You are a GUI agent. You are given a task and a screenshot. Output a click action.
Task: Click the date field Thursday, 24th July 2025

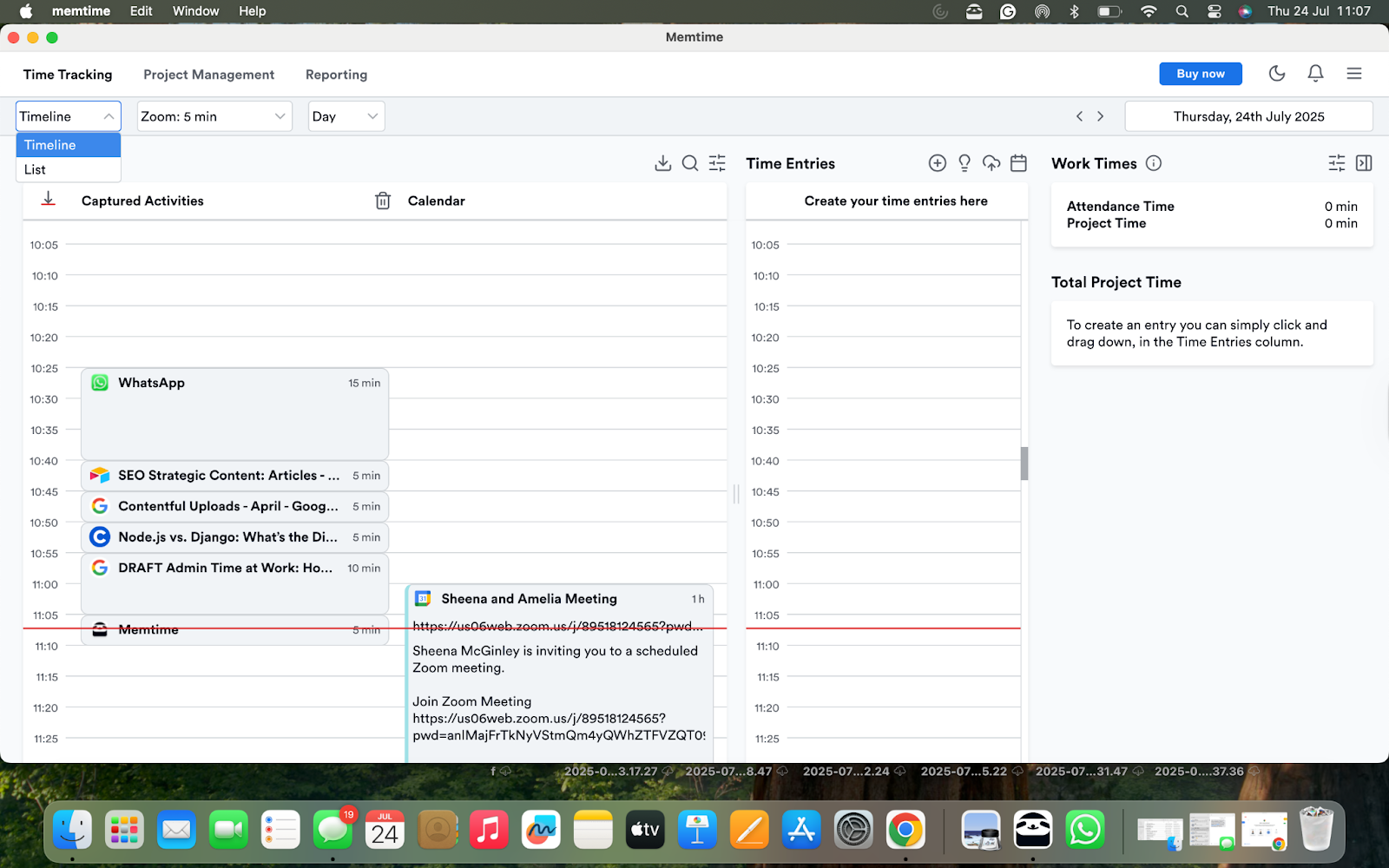coord(1248,116)
